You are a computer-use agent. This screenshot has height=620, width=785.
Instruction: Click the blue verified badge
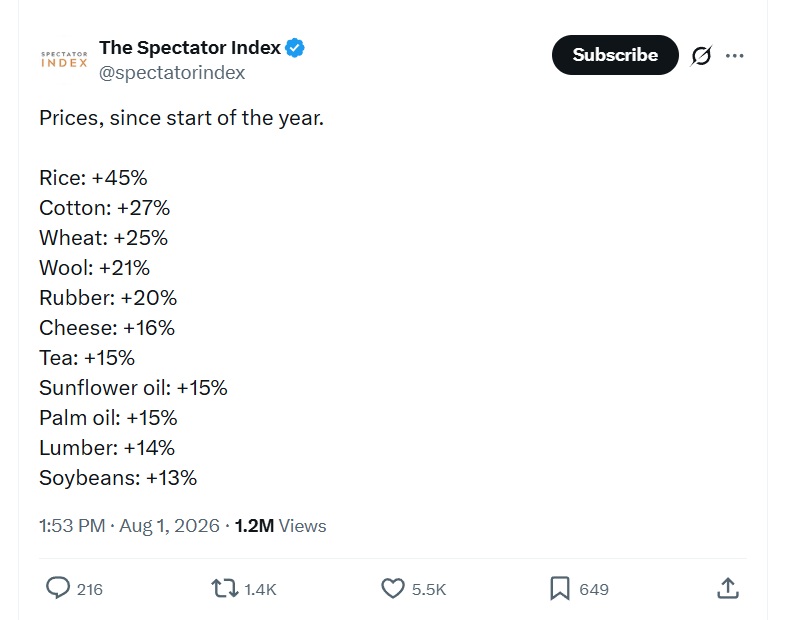294,48
